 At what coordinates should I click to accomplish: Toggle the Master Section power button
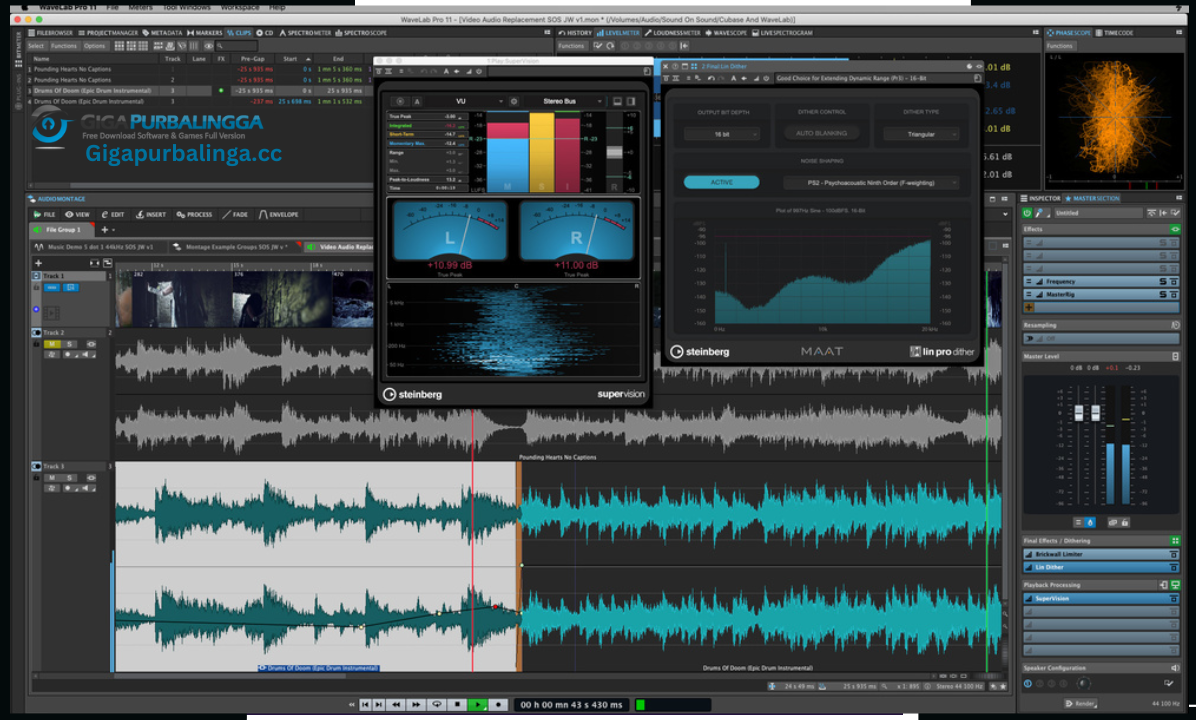coord(1028,213)
